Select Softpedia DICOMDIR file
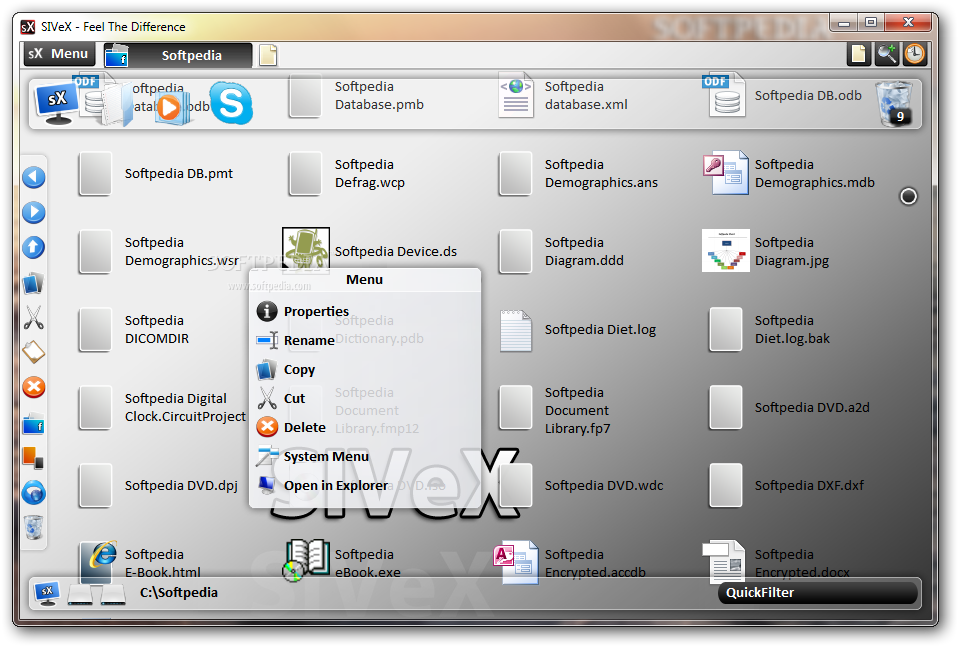This screenshot has width=959, height=647. coord(134,330)
